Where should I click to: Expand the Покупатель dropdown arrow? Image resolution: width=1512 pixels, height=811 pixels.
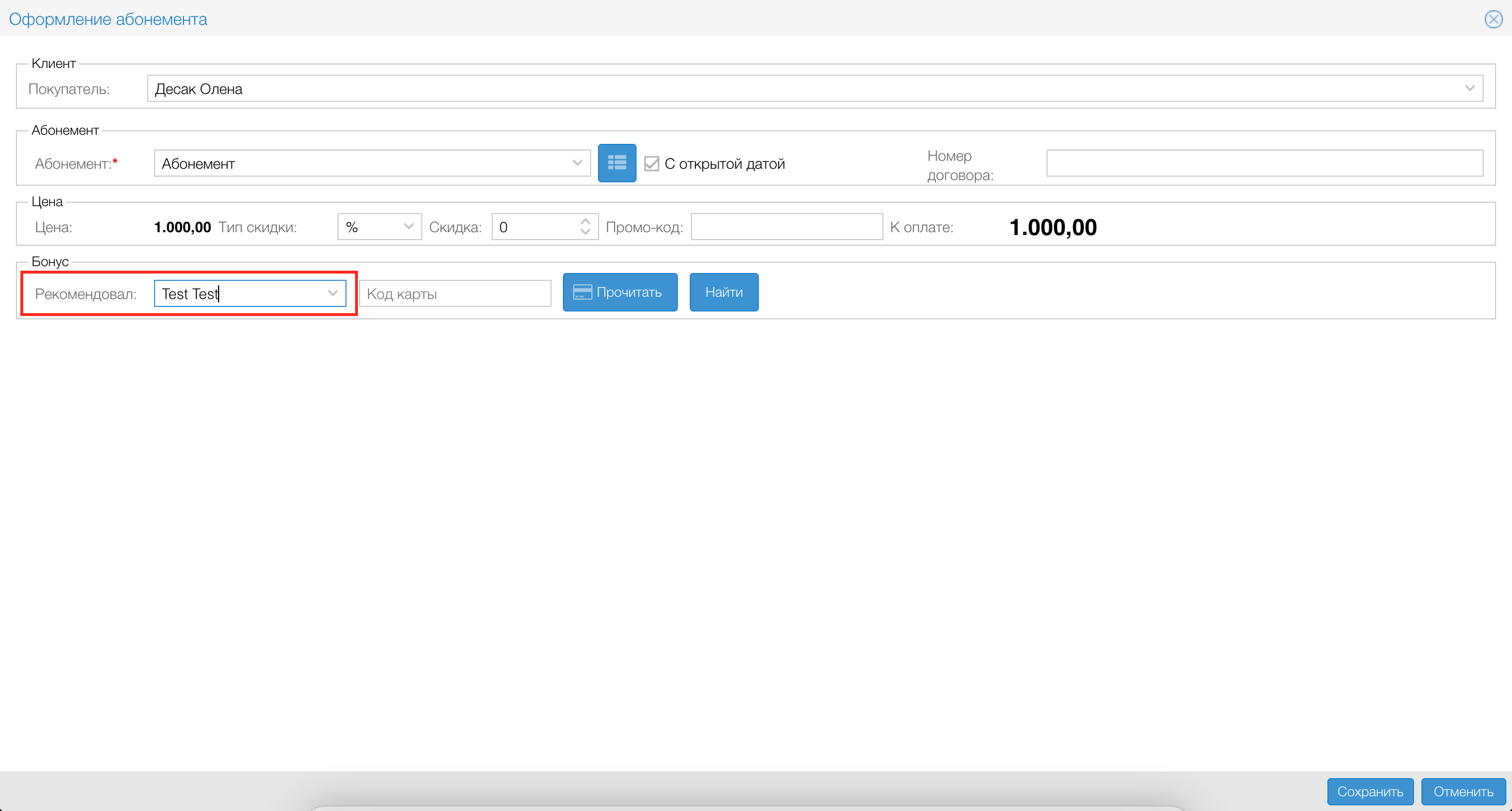[x=1469, y=88]
